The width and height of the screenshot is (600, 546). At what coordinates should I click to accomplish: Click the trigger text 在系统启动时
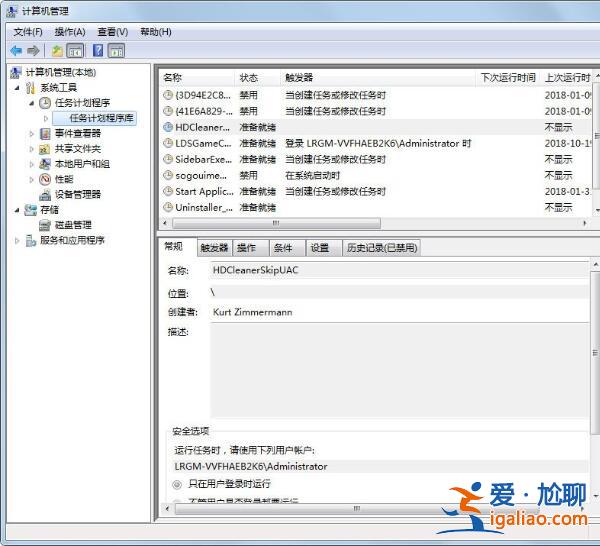(313, 176)
